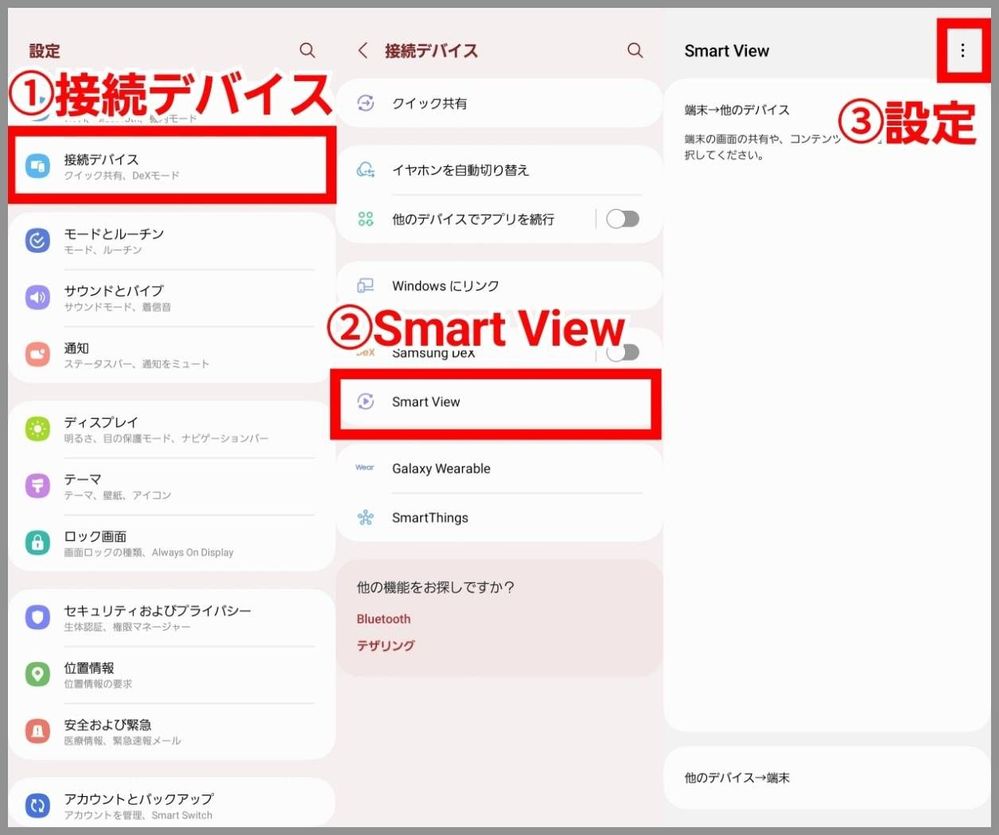999x835 pixels.
Task: Tap the アカウントとバックアップ sync icon
Action: coord(38,806)
